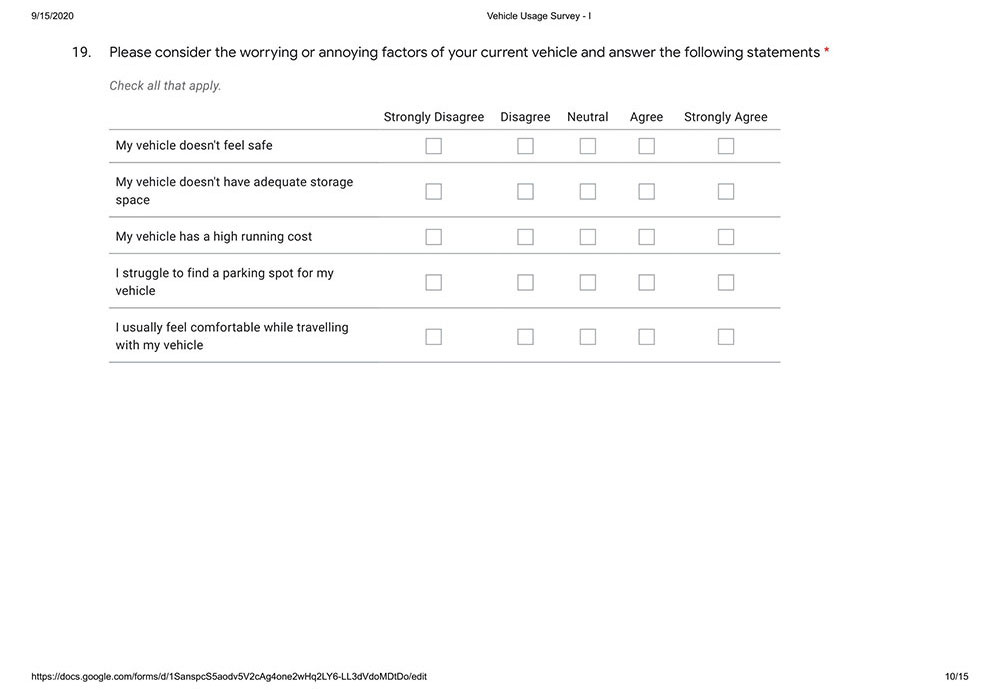Tick Neutral for inadequate storage space
This screenshot has width=1000, height=692.
click(587, 191)
